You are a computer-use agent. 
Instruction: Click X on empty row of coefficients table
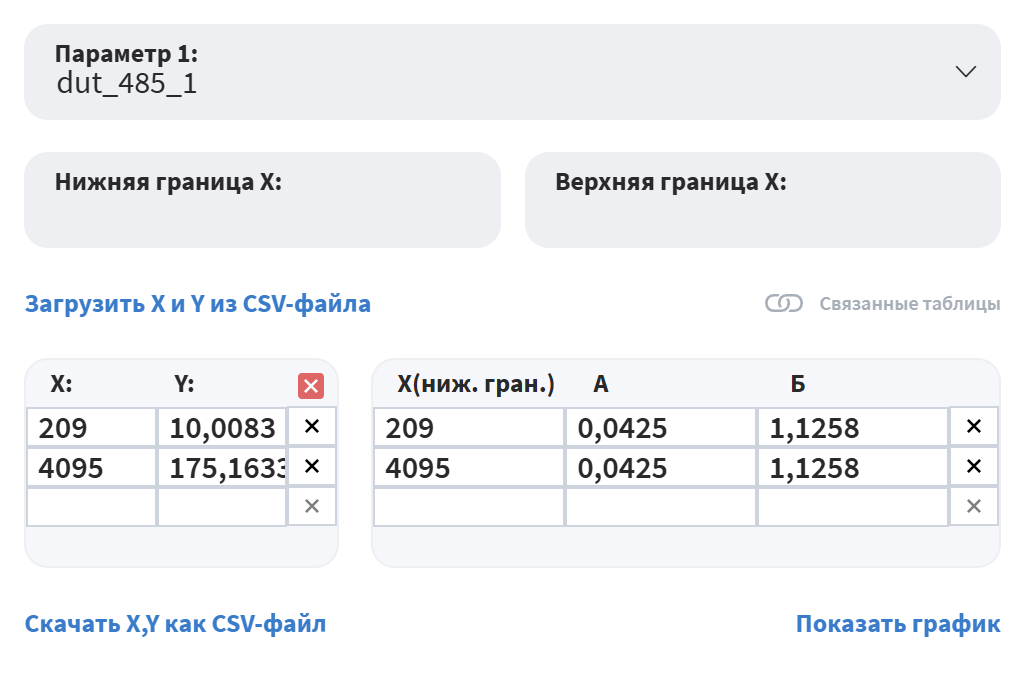point(973,507)
